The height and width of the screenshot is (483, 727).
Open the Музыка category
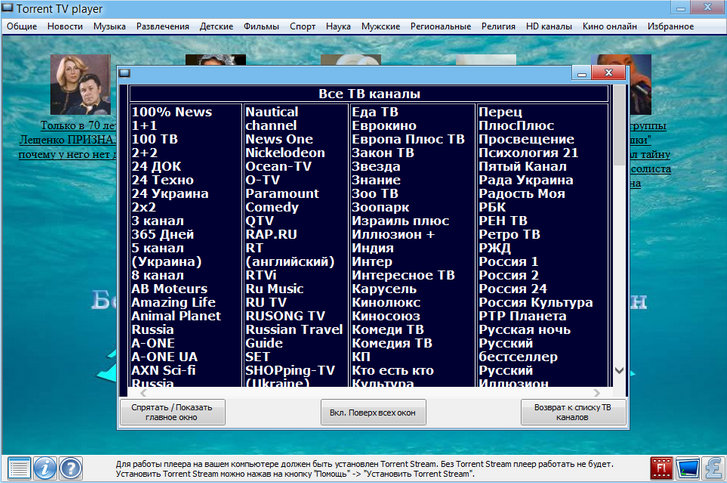tap(109, 26)
